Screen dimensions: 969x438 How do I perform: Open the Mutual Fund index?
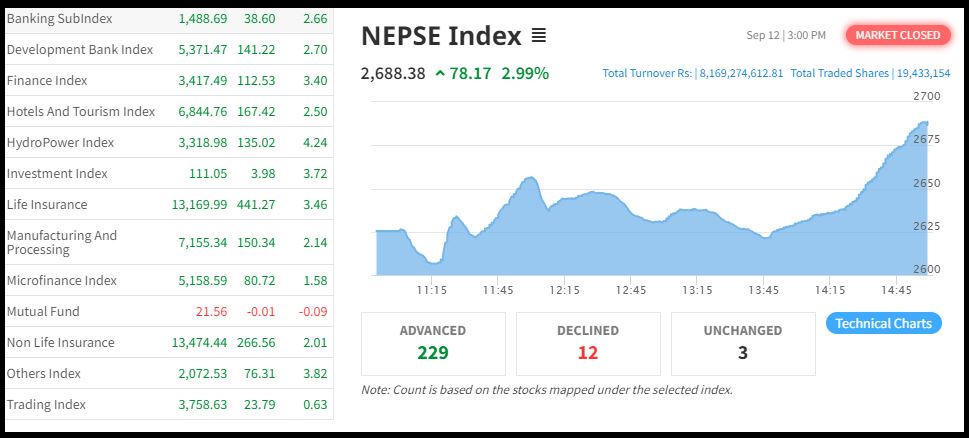(43, 311)
